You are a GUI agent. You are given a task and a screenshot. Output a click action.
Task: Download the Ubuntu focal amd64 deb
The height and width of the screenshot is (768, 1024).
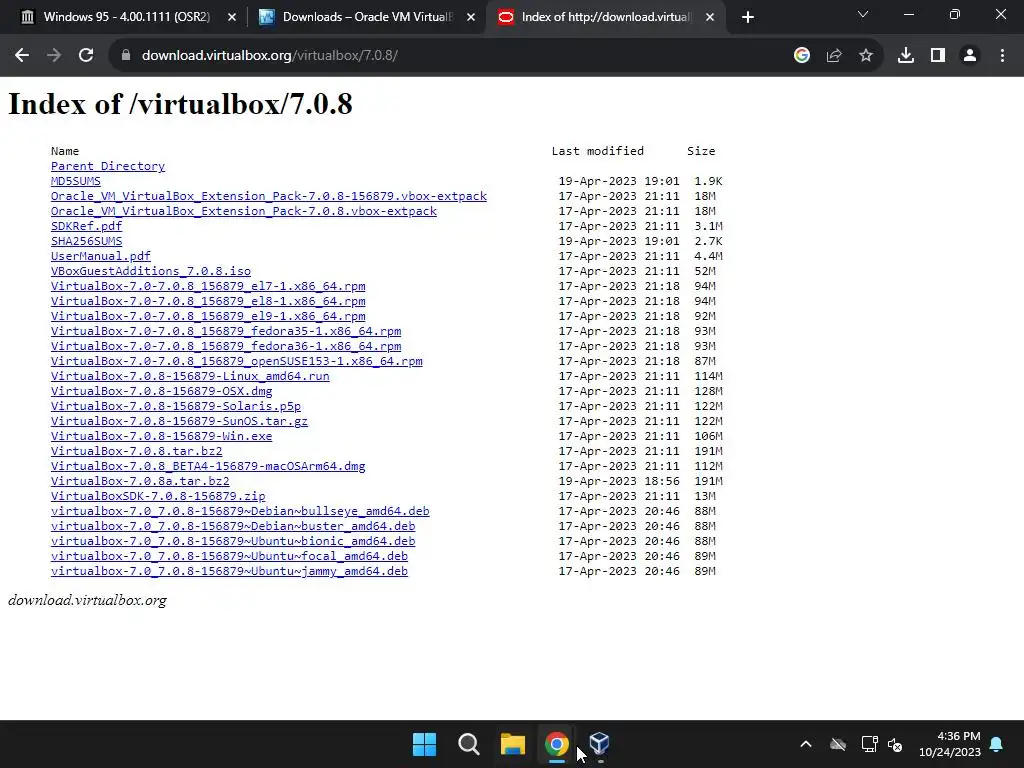click(x=229, y=556)
